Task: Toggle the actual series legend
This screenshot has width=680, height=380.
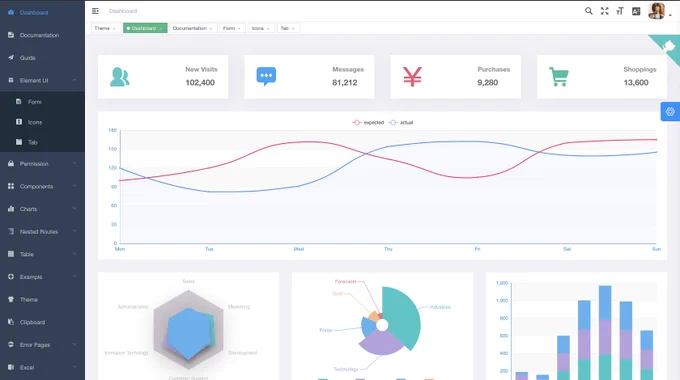Action: click(401, 122)
